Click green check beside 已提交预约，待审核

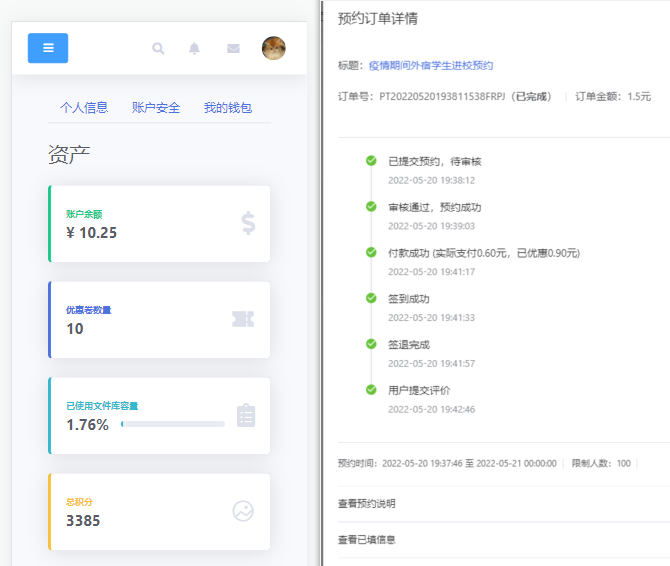click(x=371, y=161)
